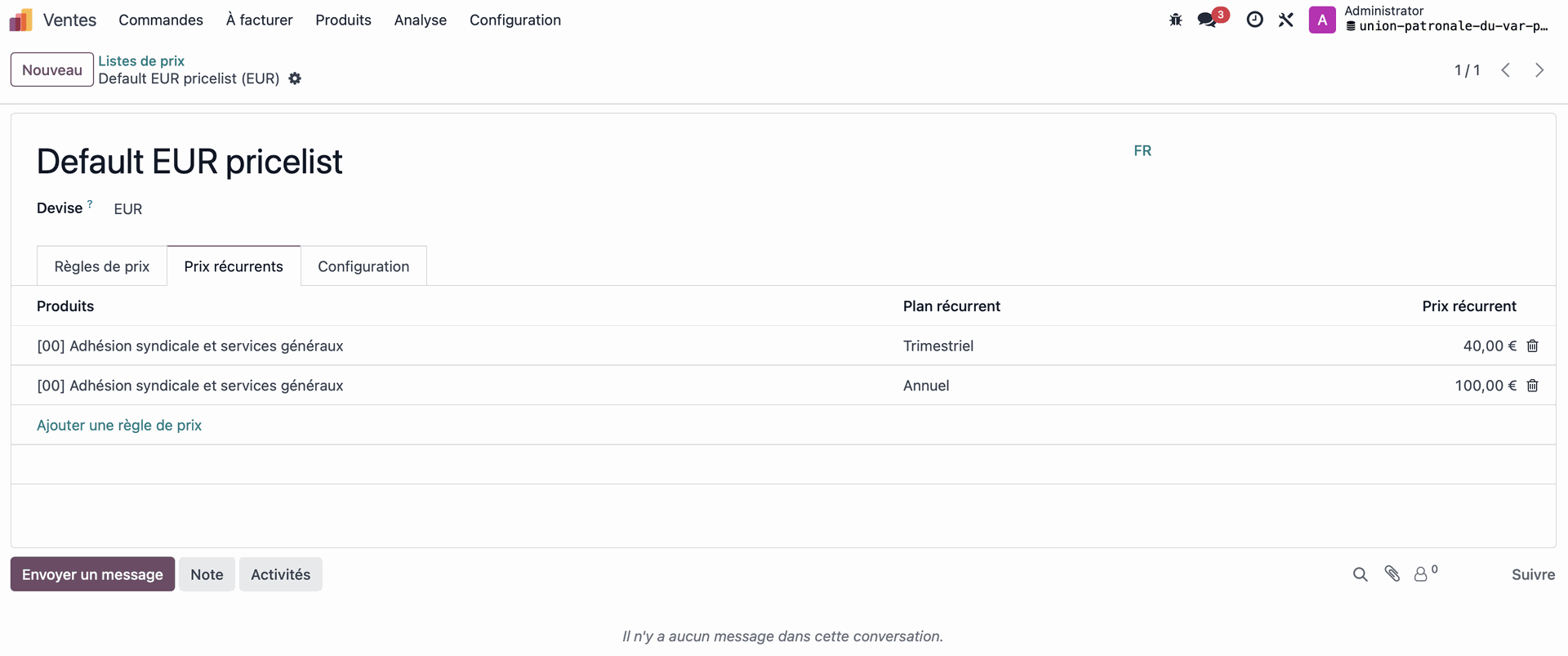
Task: Open the conversations message icon
Action: (x=1207, y=20)
